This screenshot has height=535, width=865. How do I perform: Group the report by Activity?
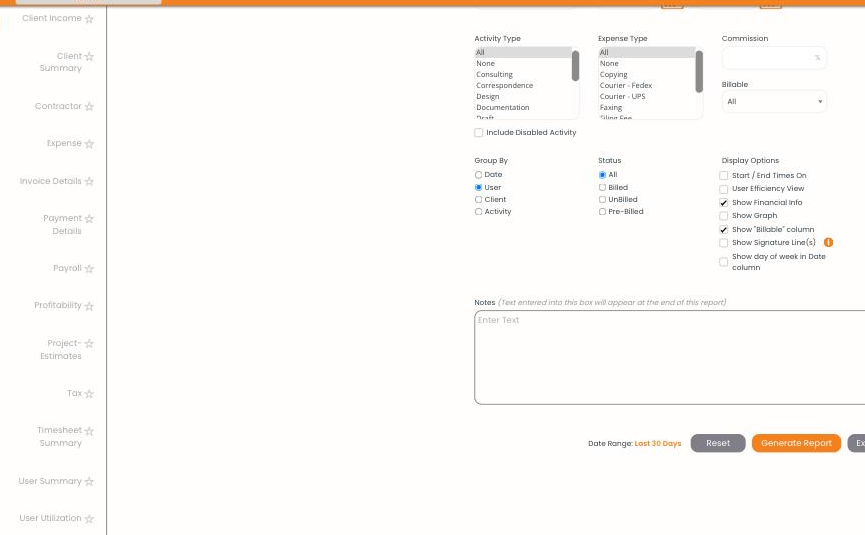tap(478, 212)
